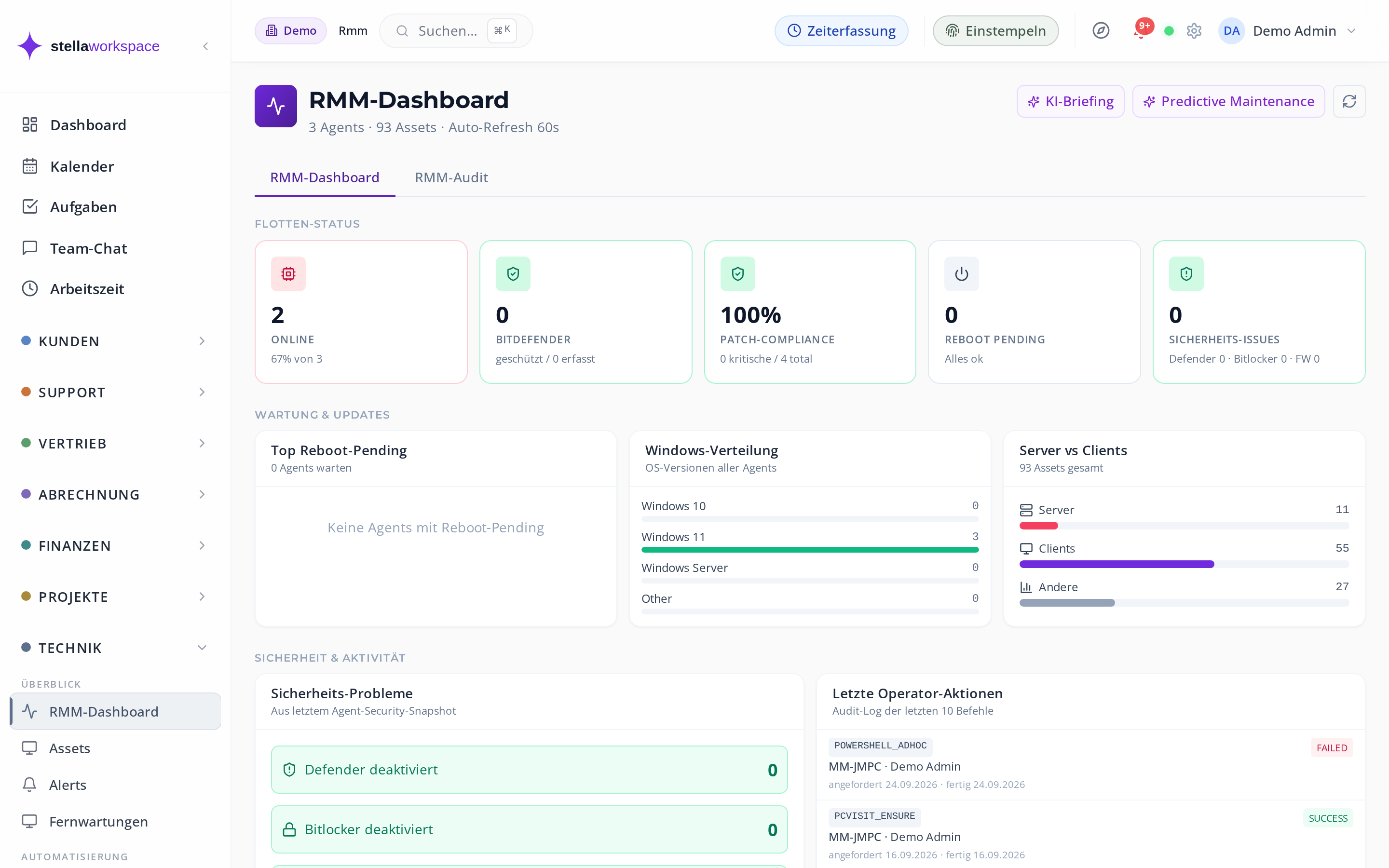
Task: Open Fernwartungen in the sidebar
Action: pyautogui.click(x=115, y=822)
